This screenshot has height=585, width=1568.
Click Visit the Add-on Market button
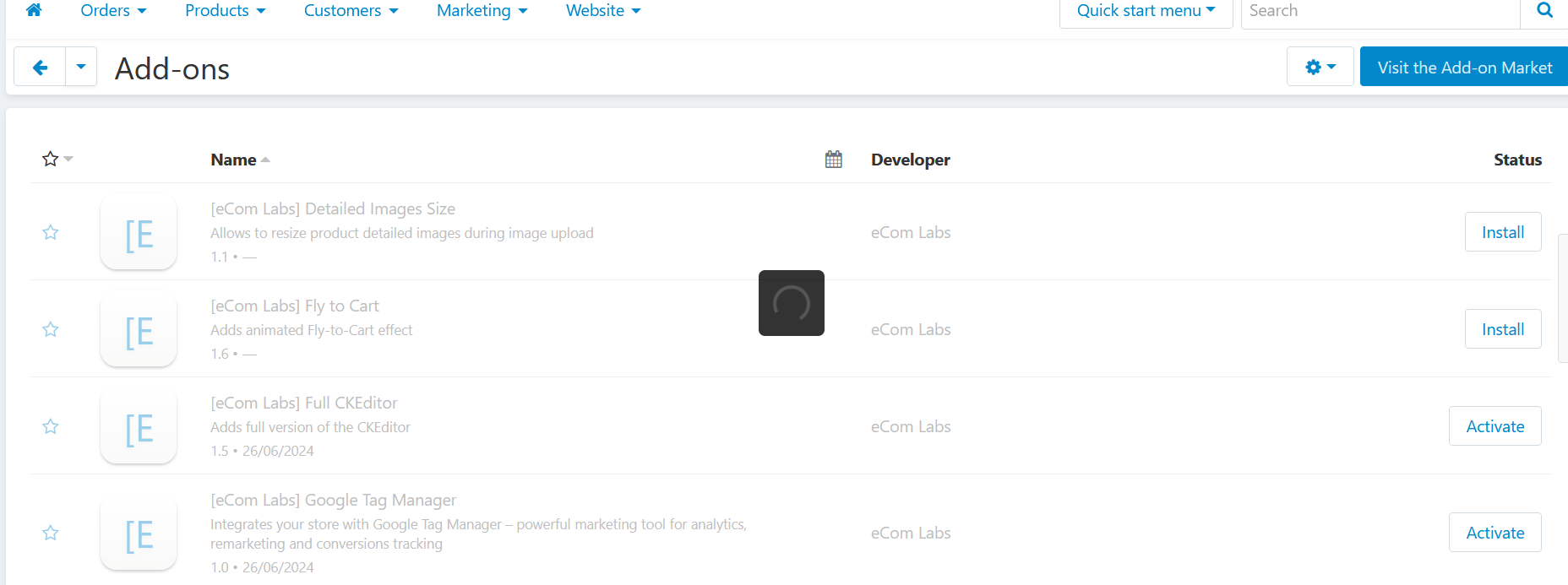pyautogui.click(x=1464, y=68)
